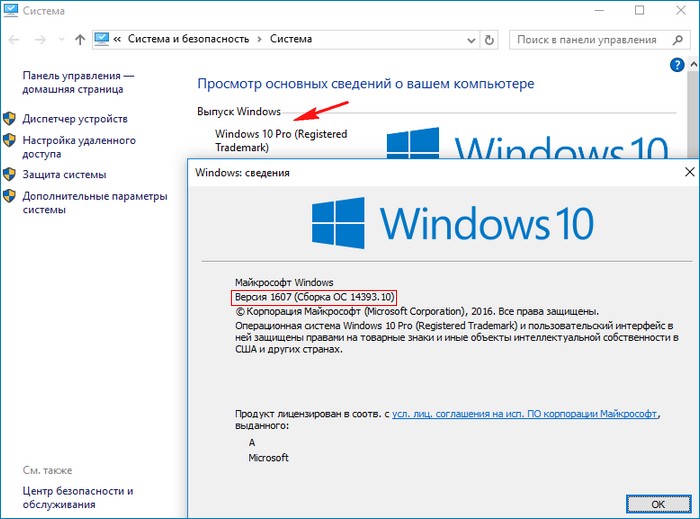Click the search magnifier icon

tap(676, 40)
